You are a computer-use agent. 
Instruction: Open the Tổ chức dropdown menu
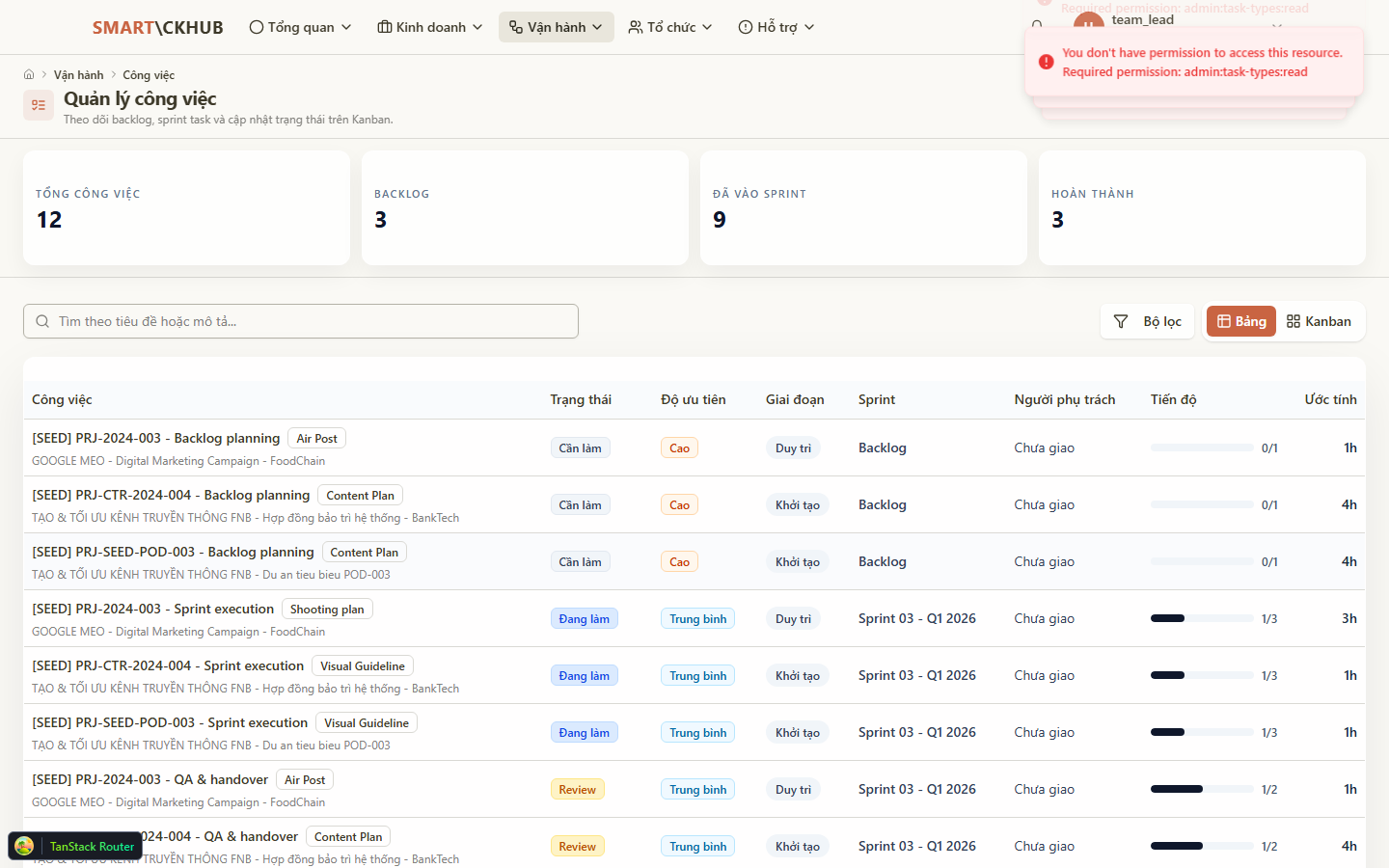pos(669,27)
